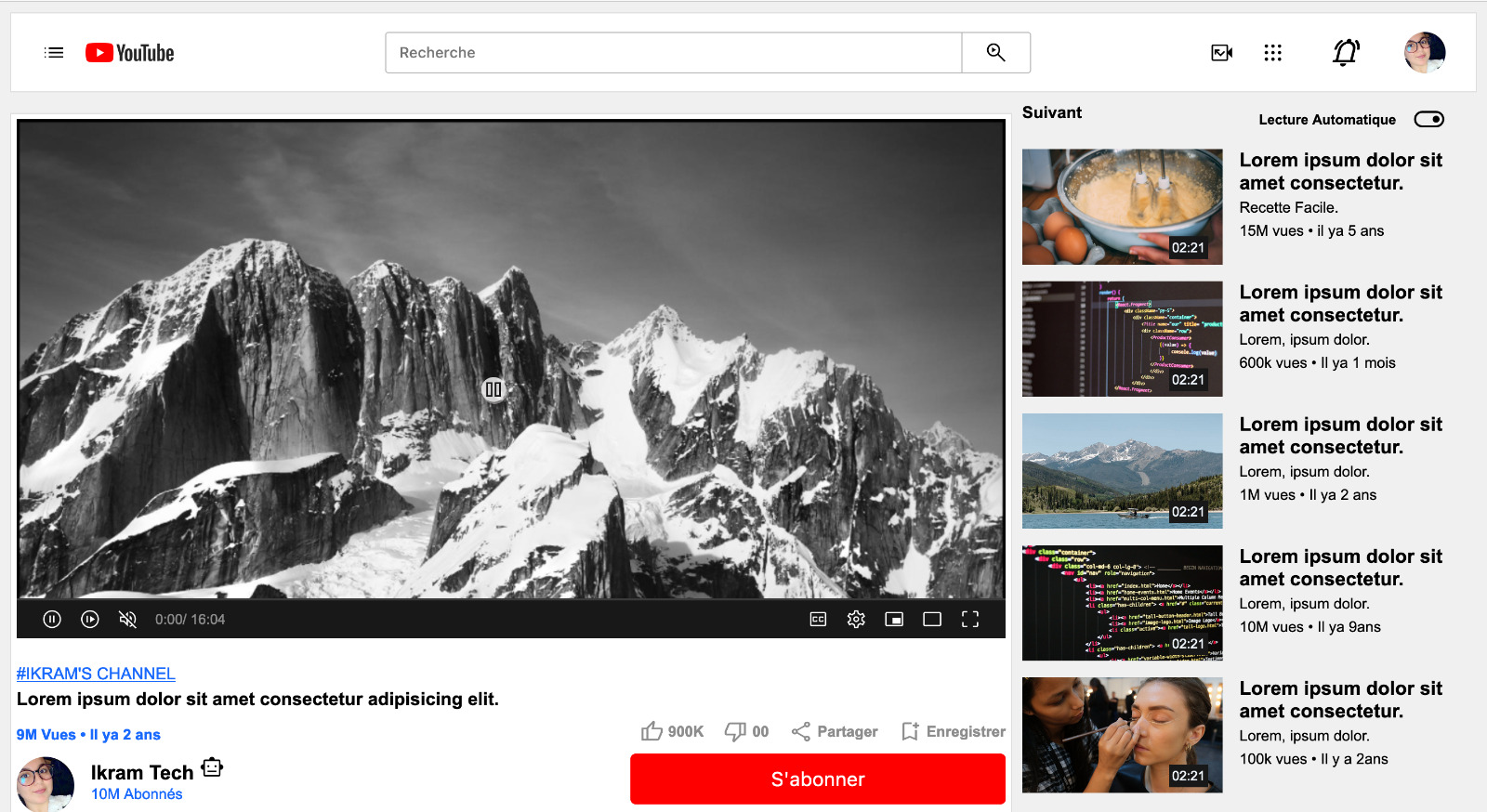Open the colorful code editor thumbnail

click(1123, 339)
